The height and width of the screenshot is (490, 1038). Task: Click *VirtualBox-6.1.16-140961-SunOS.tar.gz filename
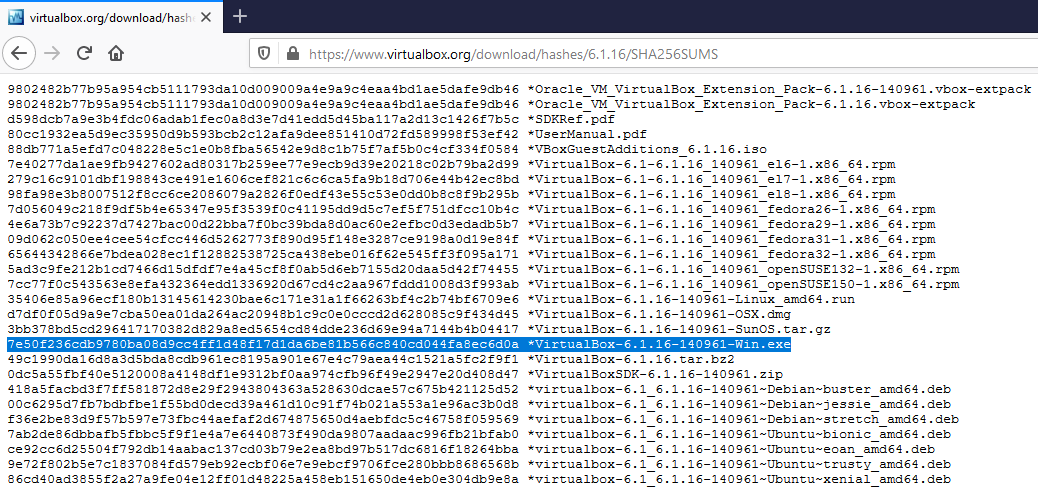tap(679, 329)
